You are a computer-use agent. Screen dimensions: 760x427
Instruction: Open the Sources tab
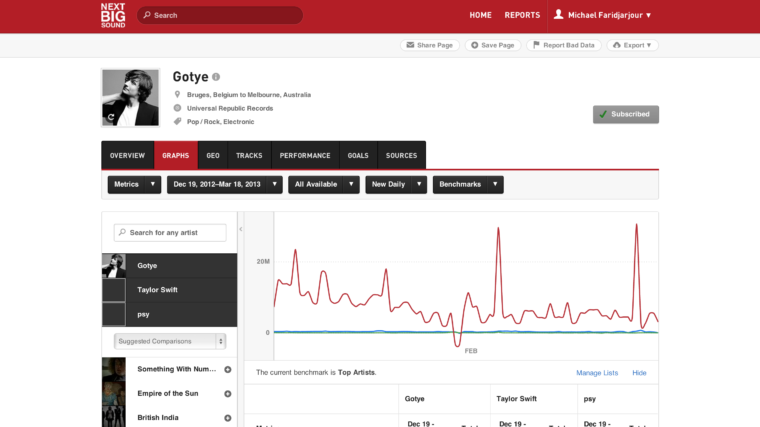click(x=401, y=156)
